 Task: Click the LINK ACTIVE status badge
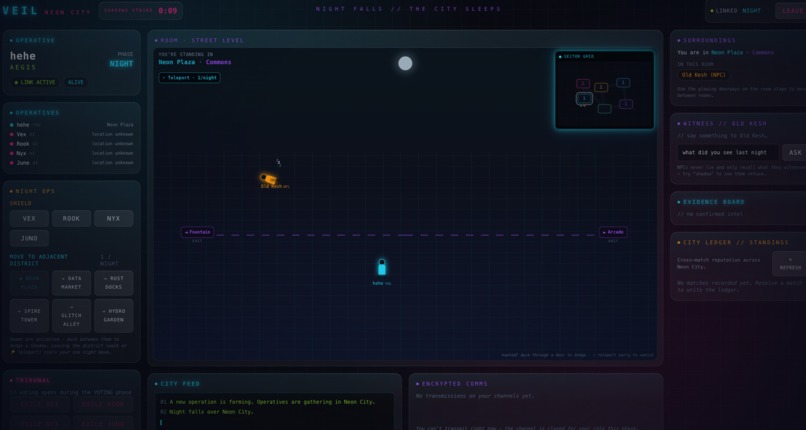tap(35, 82)
